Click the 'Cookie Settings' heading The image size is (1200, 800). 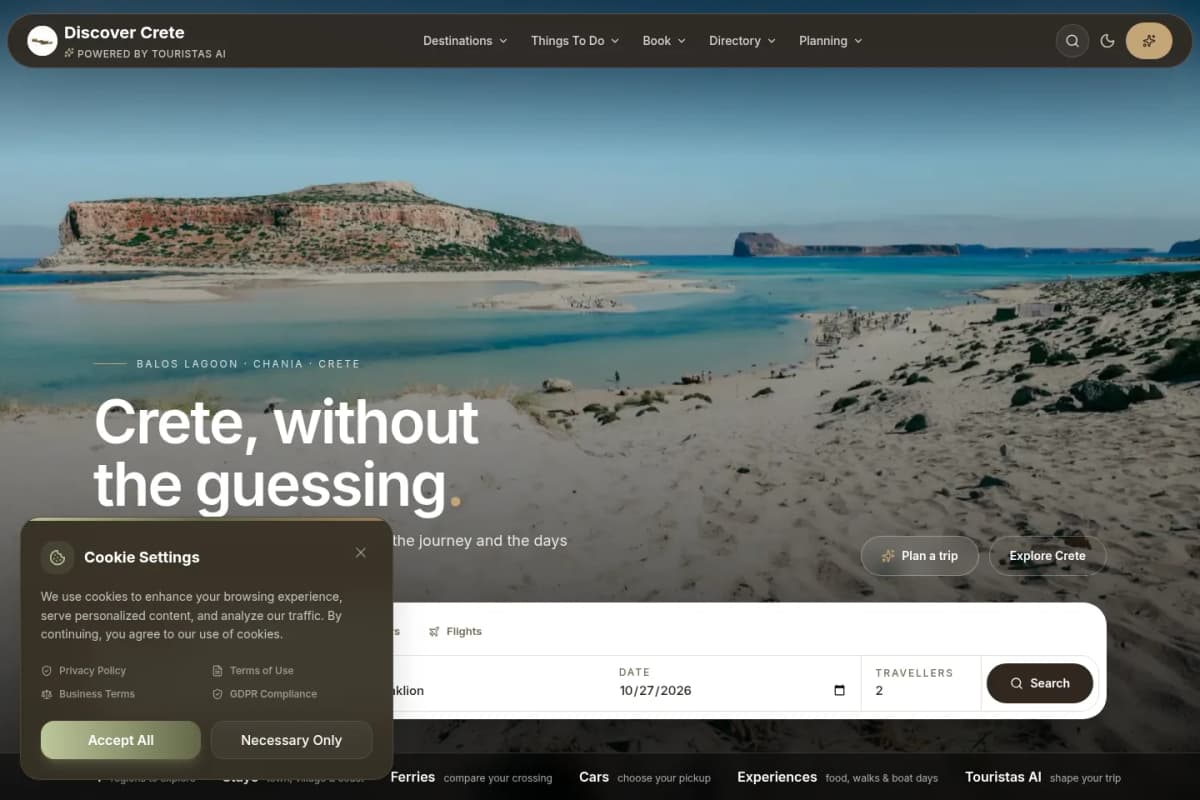[142, 557]
